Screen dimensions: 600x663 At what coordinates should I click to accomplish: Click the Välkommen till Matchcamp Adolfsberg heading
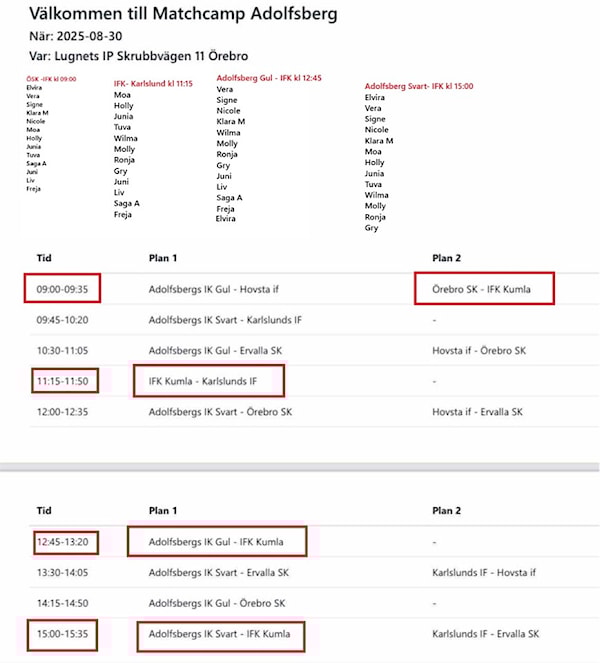183,15
